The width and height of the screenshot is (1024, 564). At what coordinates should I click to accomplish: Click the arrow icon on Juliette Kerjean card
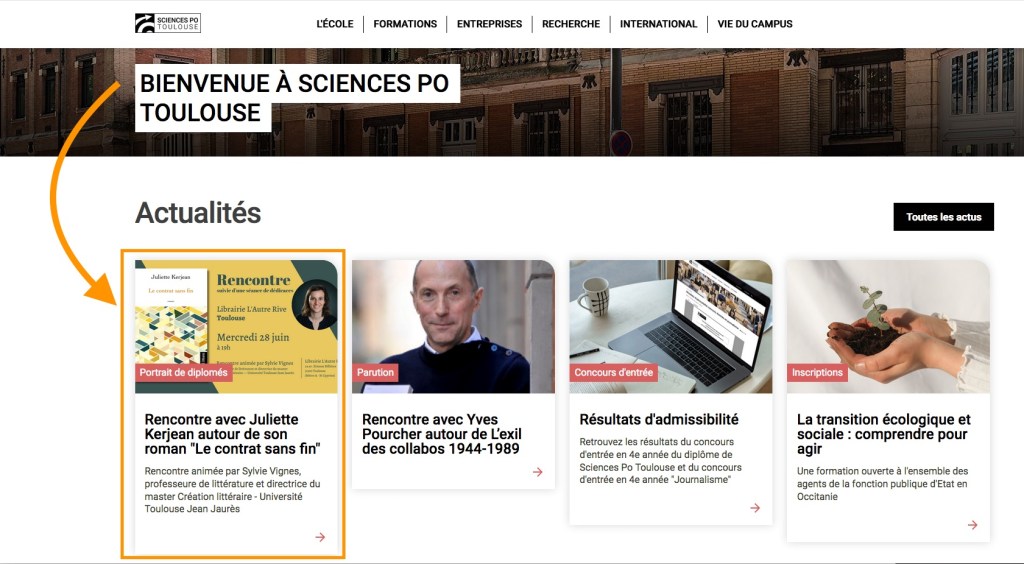coord(320,537)
